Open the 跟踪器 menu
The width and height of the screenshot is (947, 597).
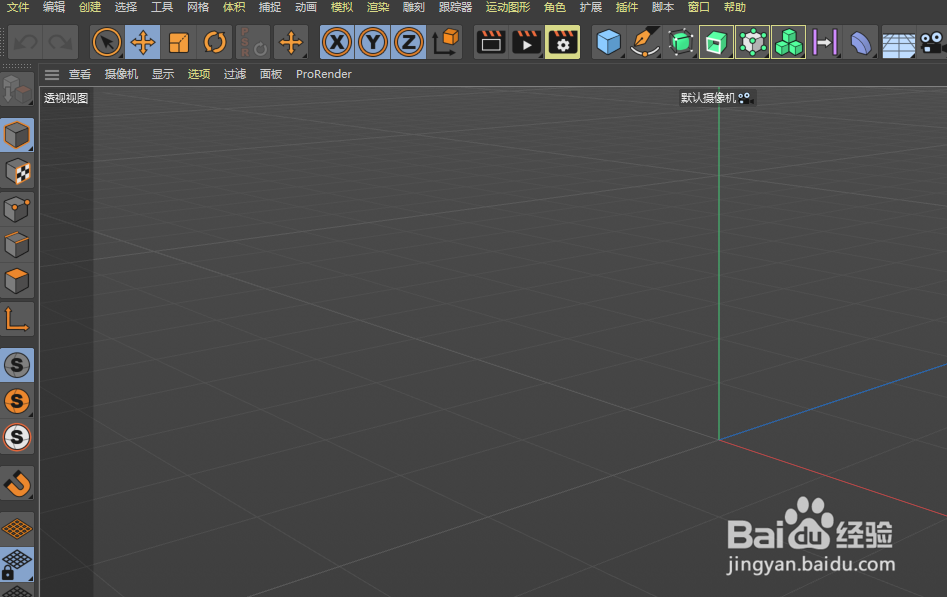click(x=455, y=7)
